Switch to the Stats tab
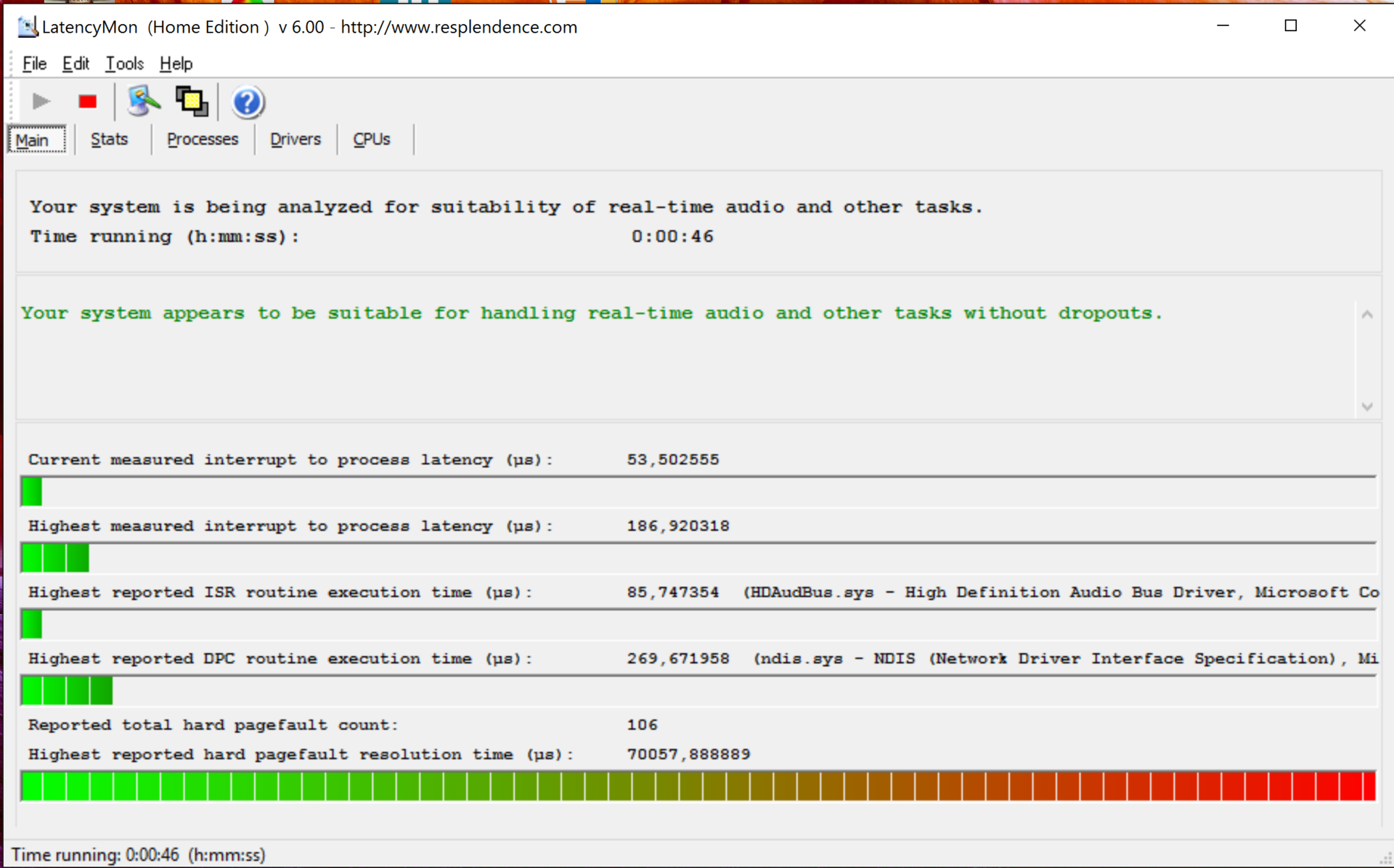The image size is (1394, 868). pos(110,139)
